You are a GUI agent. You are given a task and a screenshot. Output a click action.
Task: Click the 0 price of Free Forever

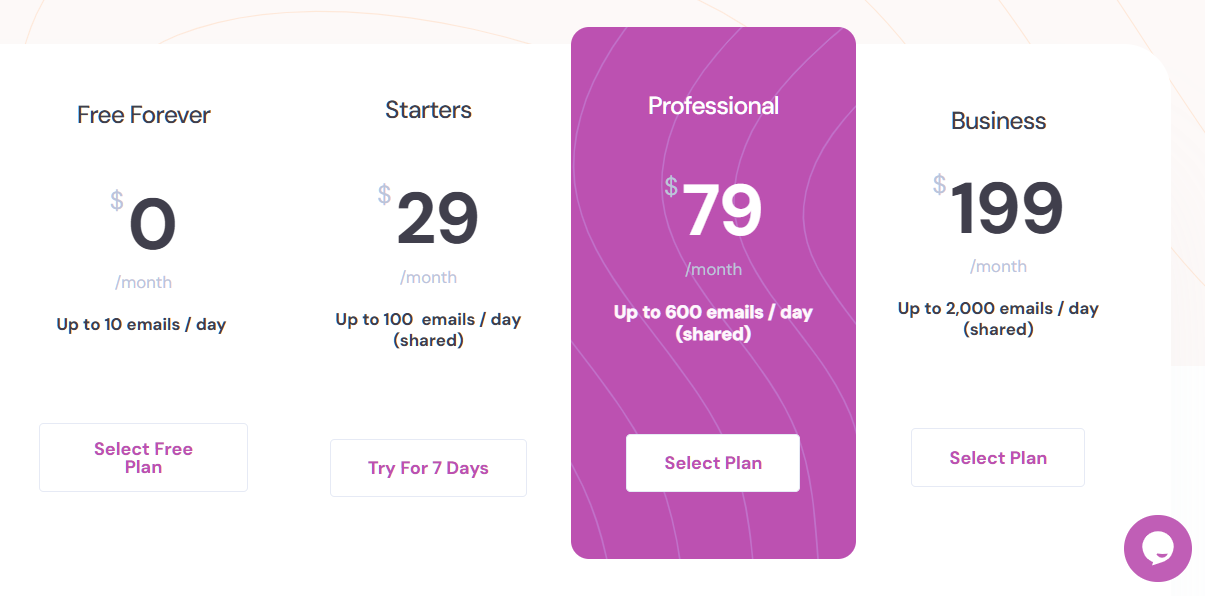click(x=152, y=225)
